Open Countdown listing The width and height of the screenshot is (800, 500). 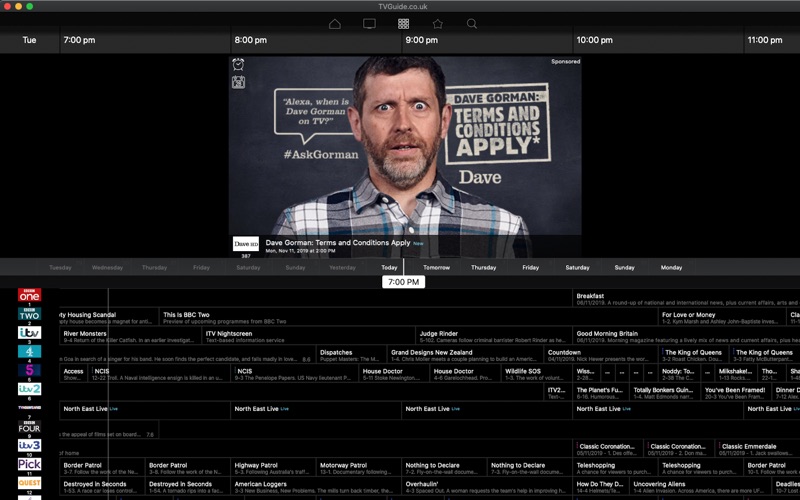[601, 355]
